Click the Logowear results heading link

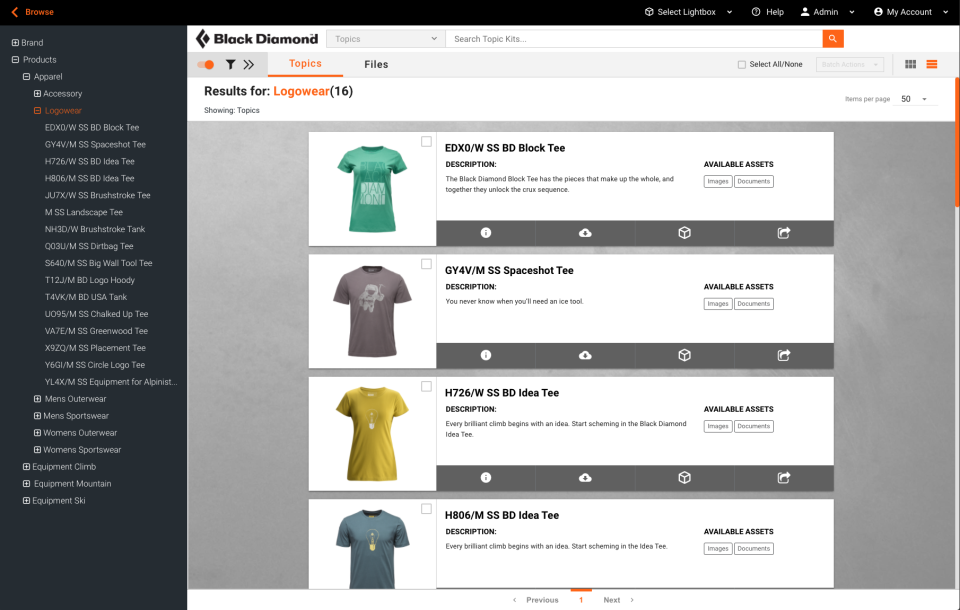(x=301, y=91)
